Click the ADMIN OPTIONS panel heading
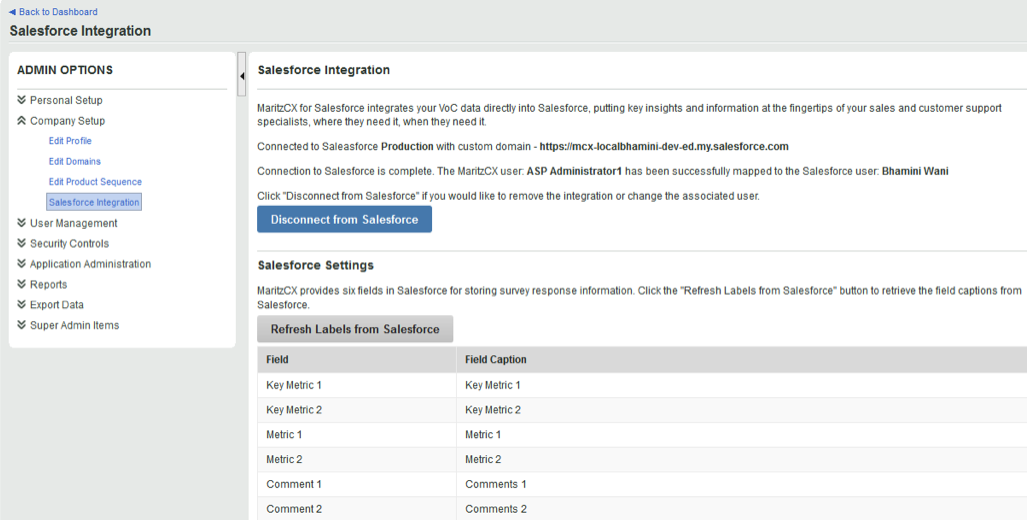The image size is (1027, 520). pyautogui.click(x=65, y=70)
